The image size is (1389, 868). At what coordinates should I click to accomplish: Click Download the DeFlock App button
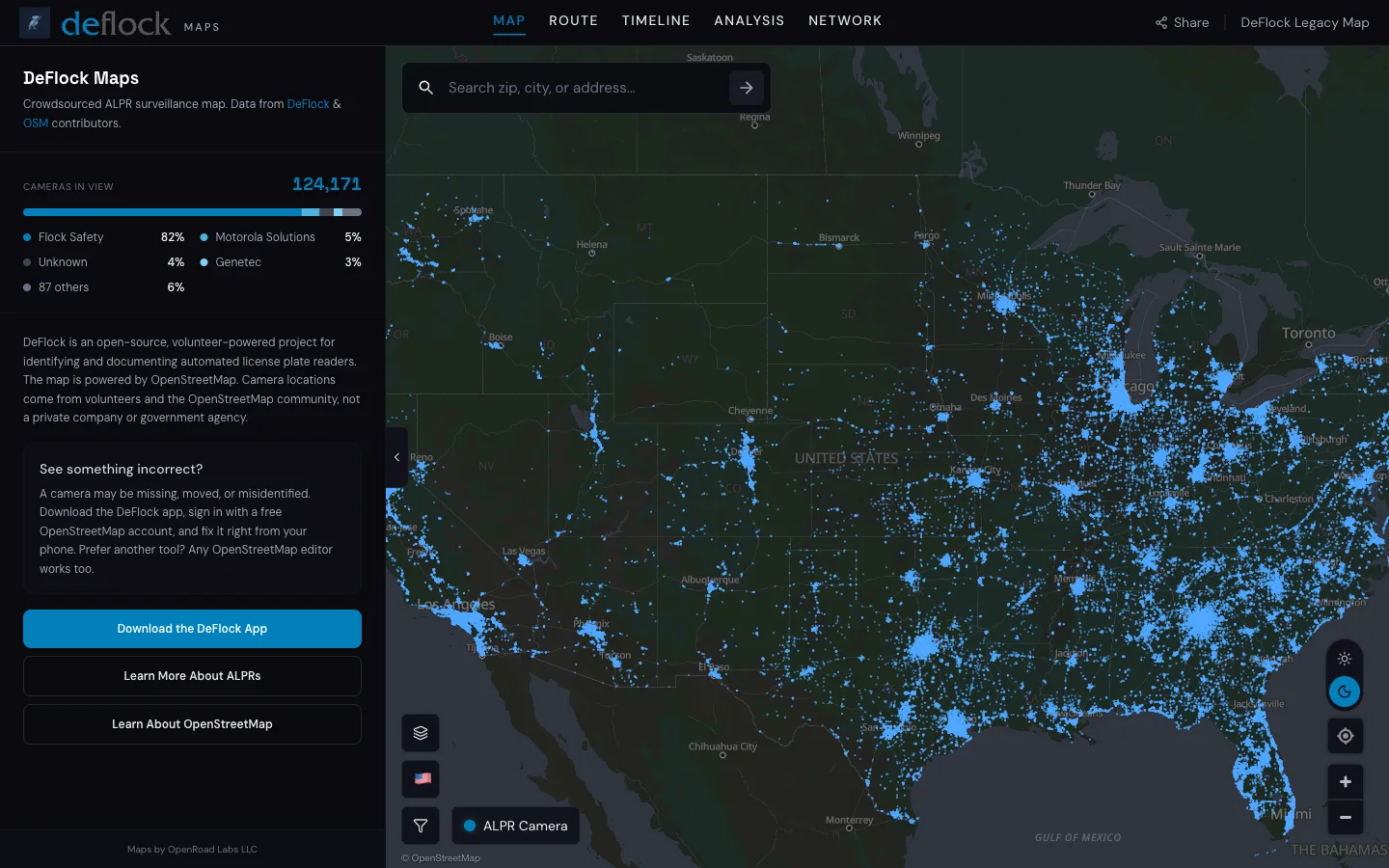(x=192, y=629)
